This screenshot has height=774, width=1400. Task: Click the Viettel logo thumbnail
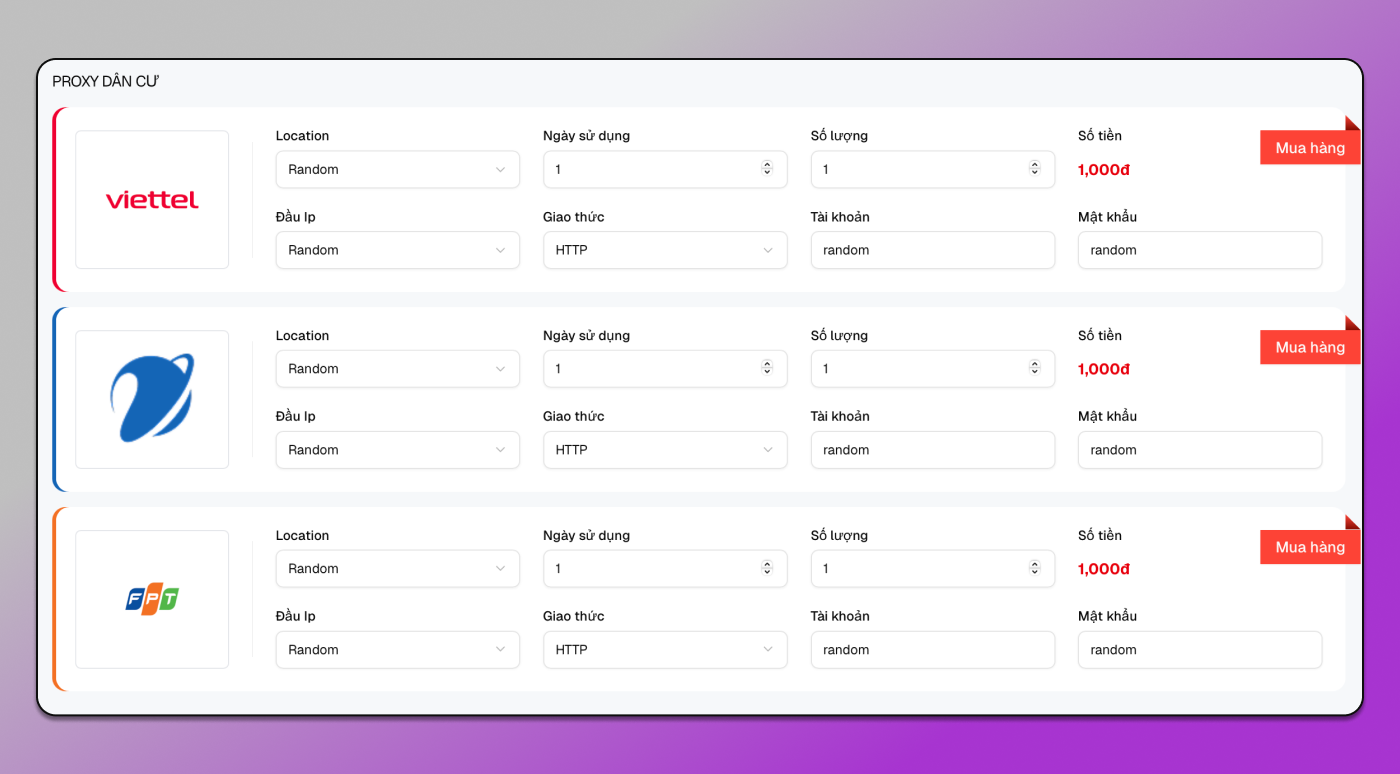pos(152,200)
